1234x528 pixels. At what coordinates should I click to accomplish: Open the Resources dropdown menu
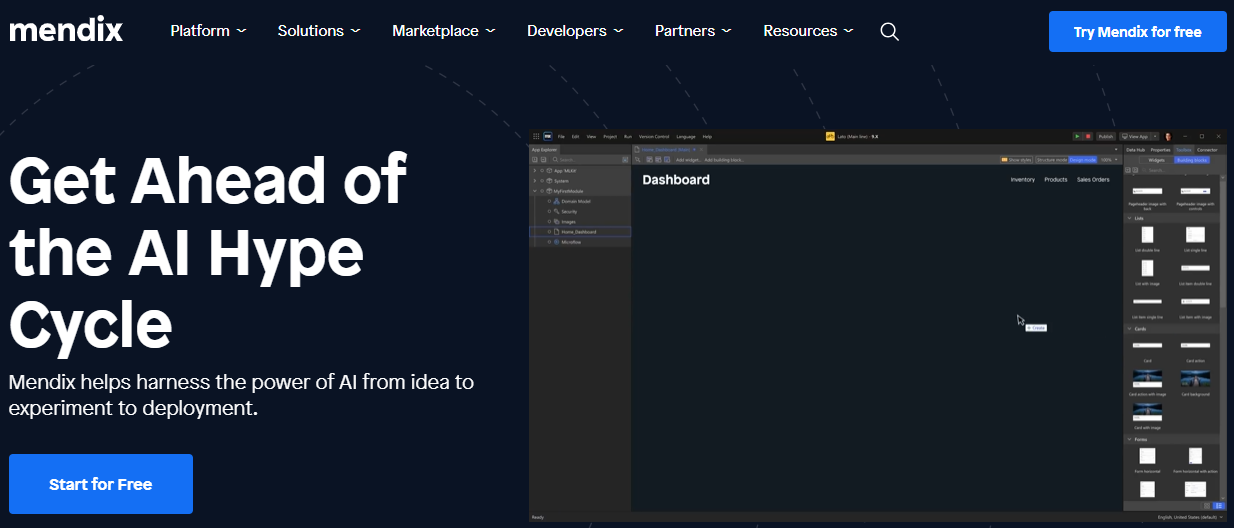[x=809, y=31]
